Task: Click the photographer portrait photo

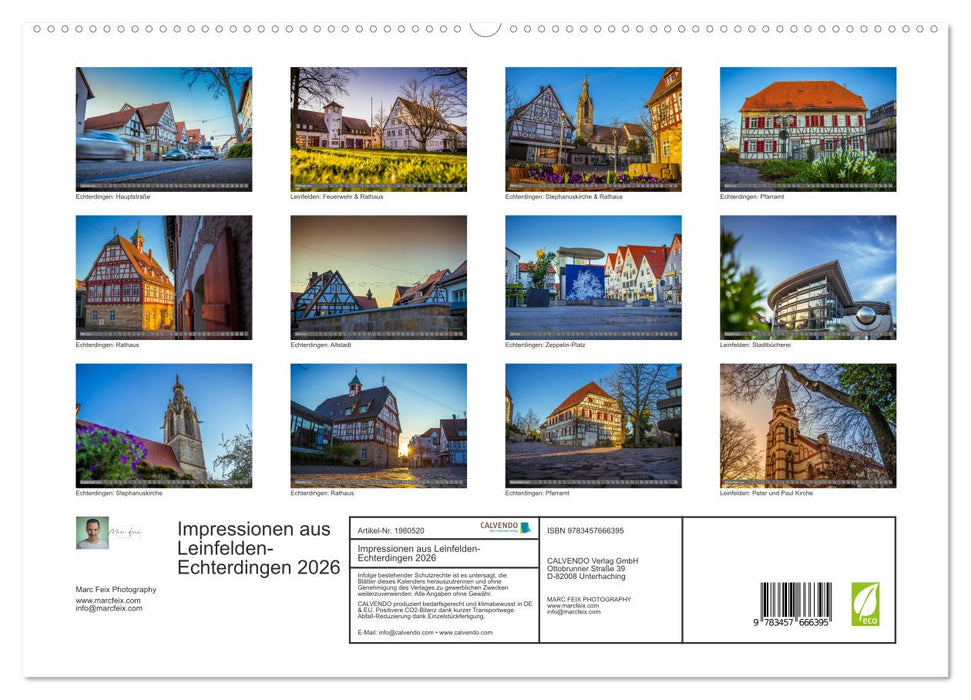Action: [92, 535]
